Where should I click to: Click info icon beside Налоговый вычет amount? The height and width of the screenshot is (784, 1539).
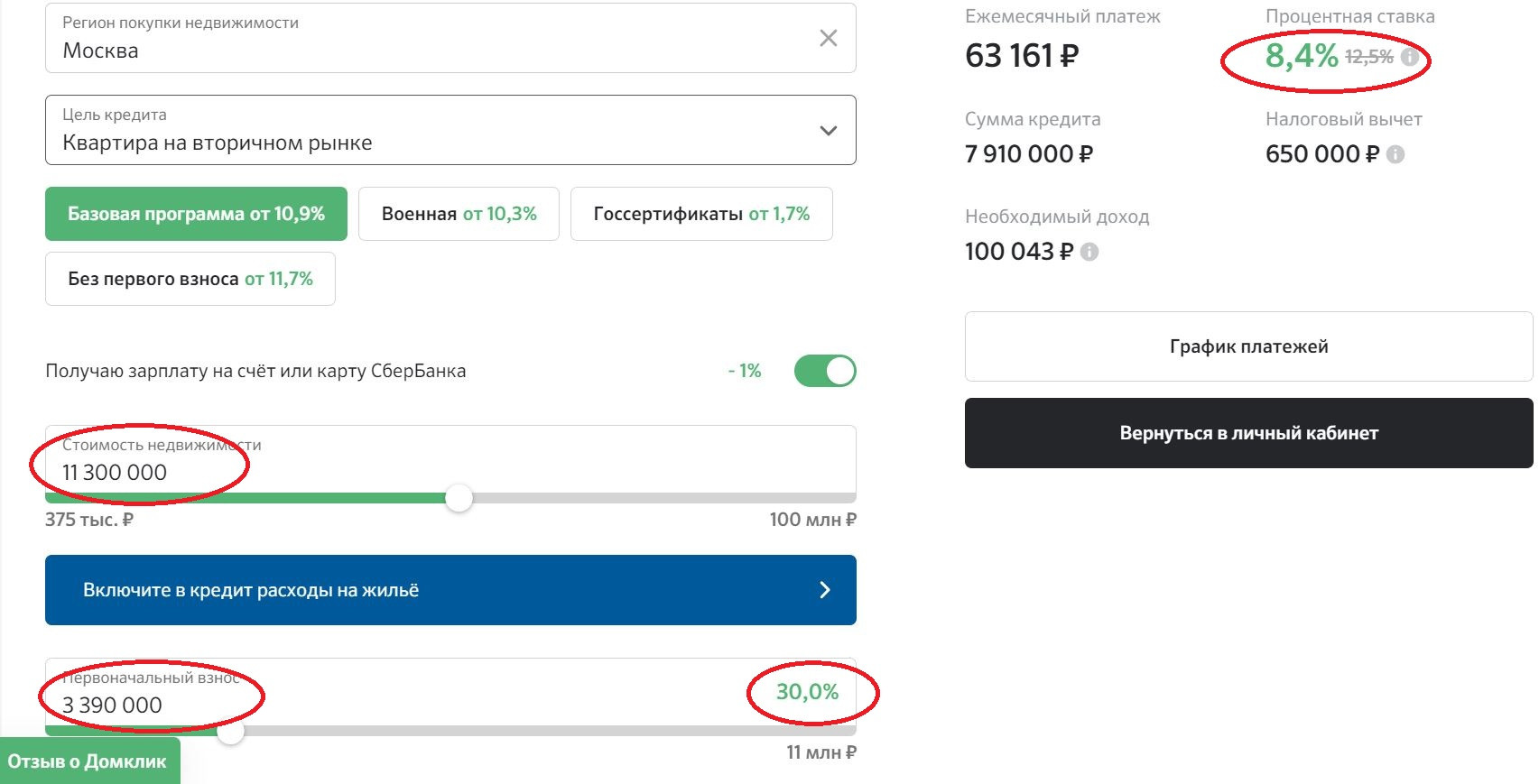(x=1395, y=154)
